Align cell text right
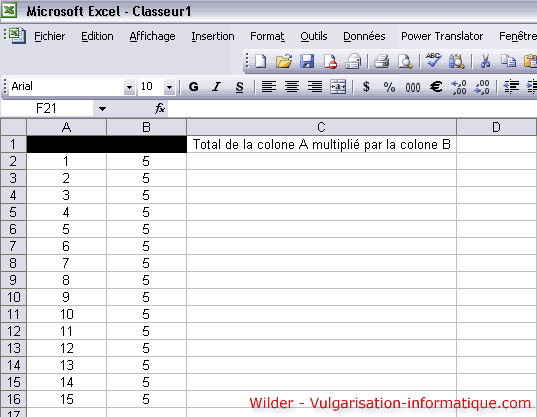Screen dimensions: 537x417 click(315, 87)
